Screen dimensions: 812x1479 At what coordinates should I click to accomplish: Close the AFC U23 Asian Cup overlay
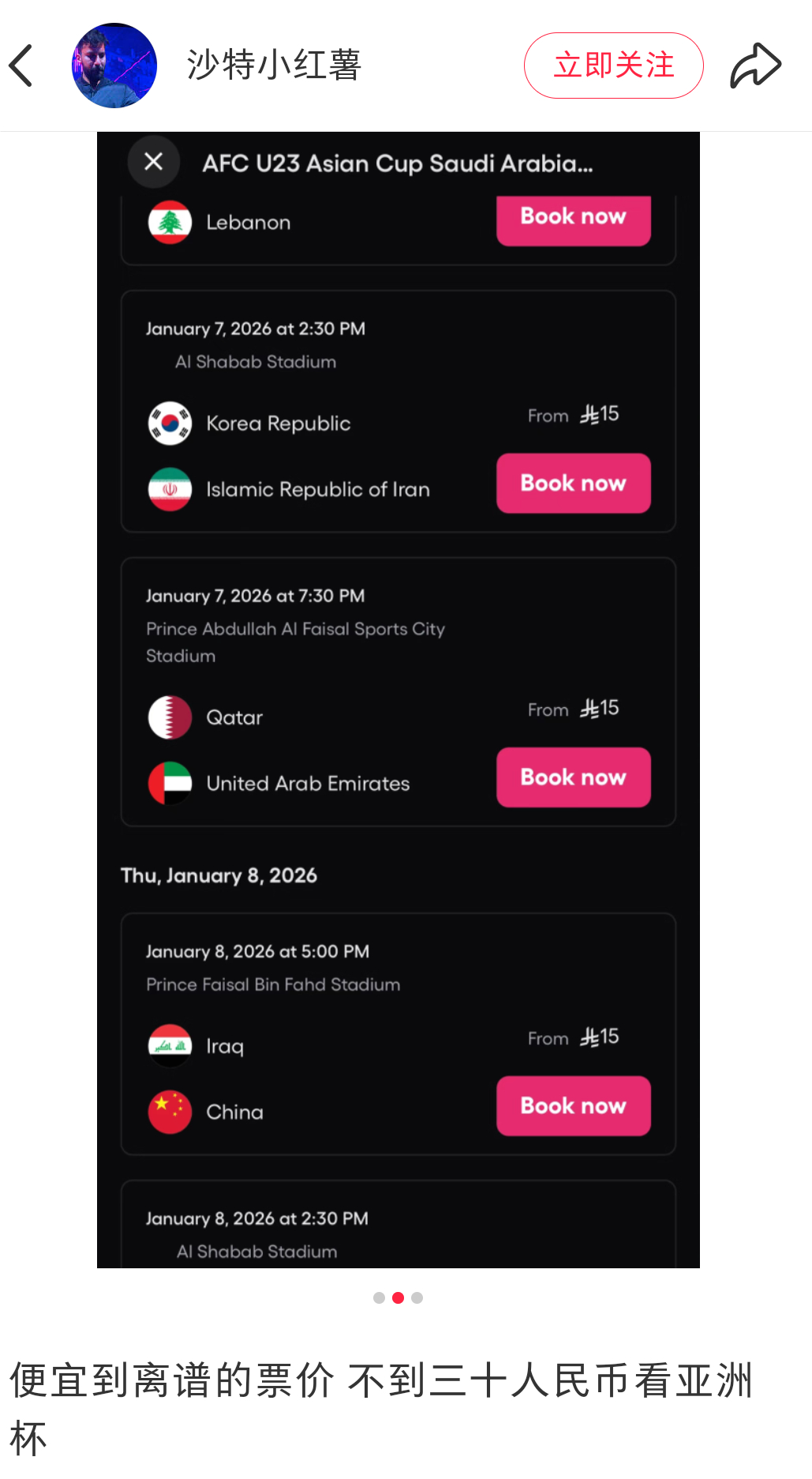[153, 162]
